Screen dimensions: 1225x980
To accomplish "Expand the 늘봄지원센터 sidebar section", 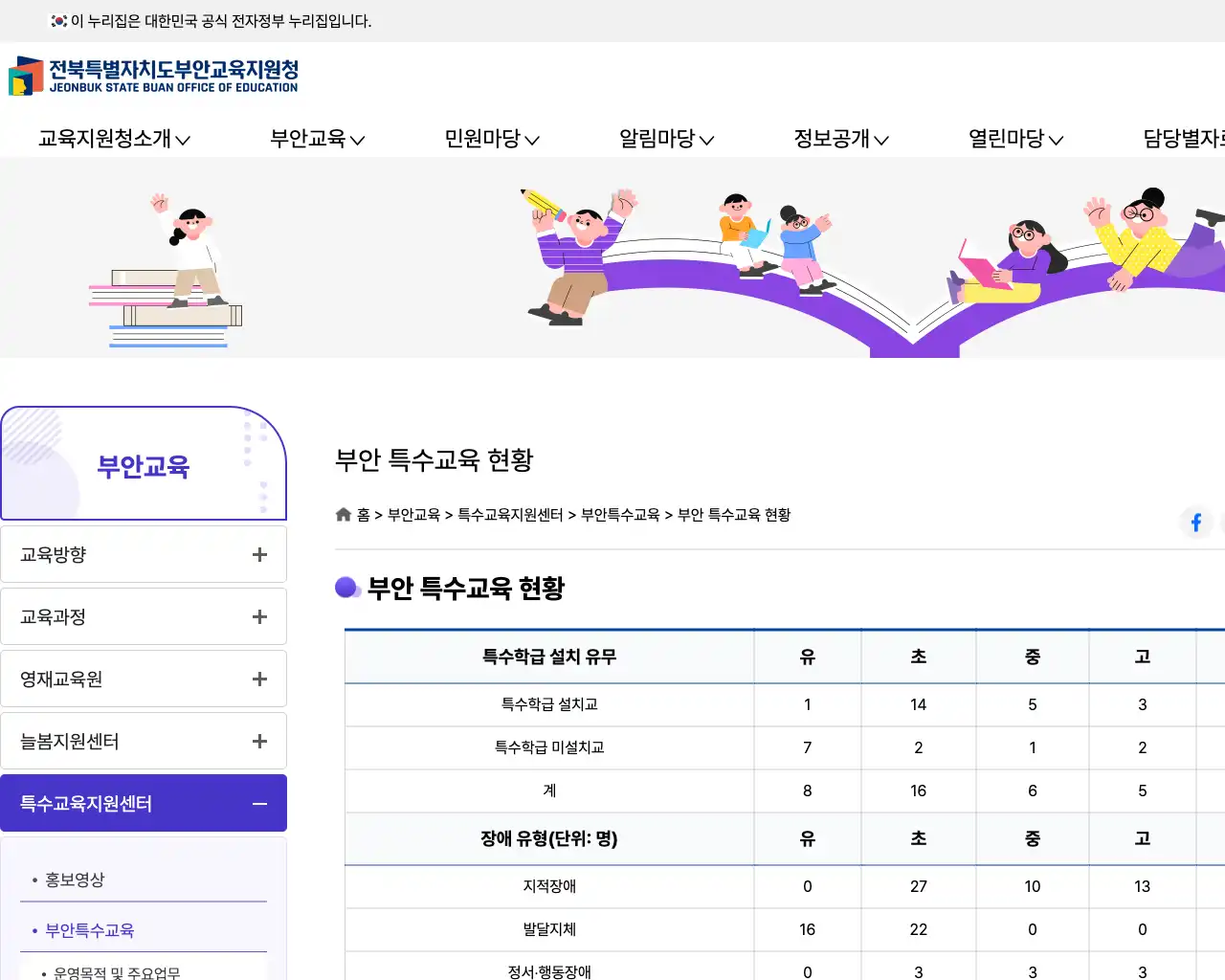I will pyautogui.click(x=144, y=741).
